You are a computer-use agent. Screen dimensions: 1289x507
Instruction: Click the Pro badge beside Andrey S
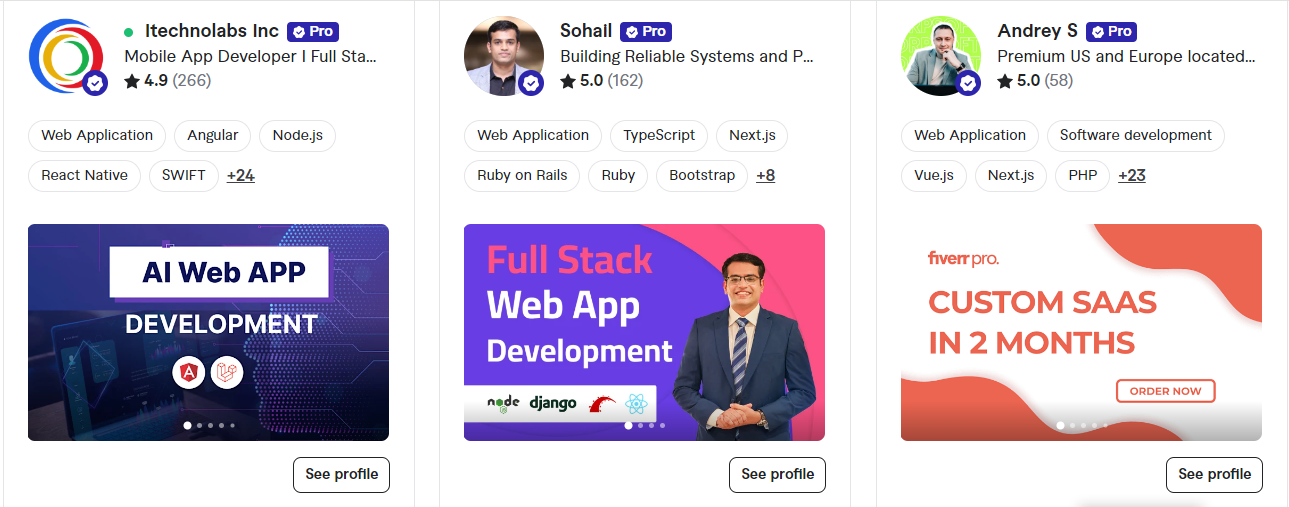(x=1111, y=31)
